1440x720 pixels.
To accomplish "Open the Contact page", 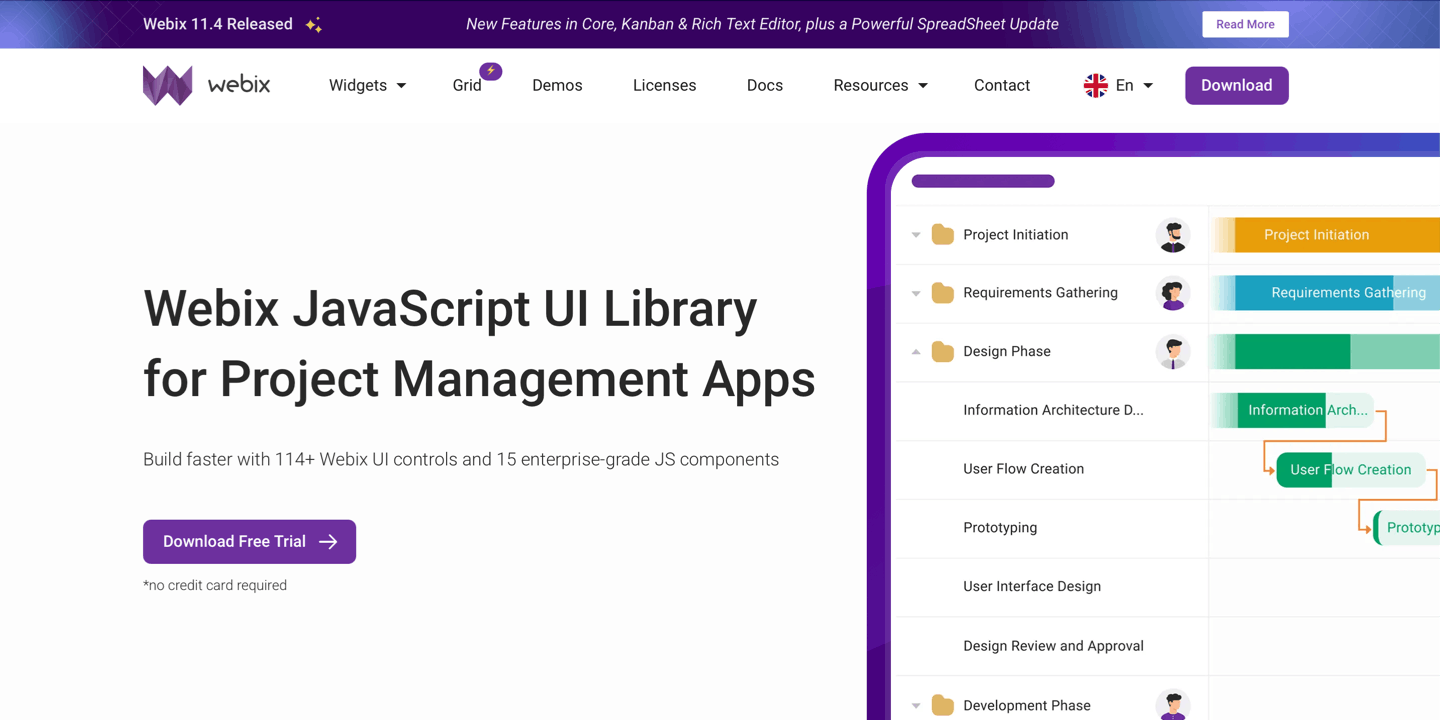I will [x=1002, y=86].
